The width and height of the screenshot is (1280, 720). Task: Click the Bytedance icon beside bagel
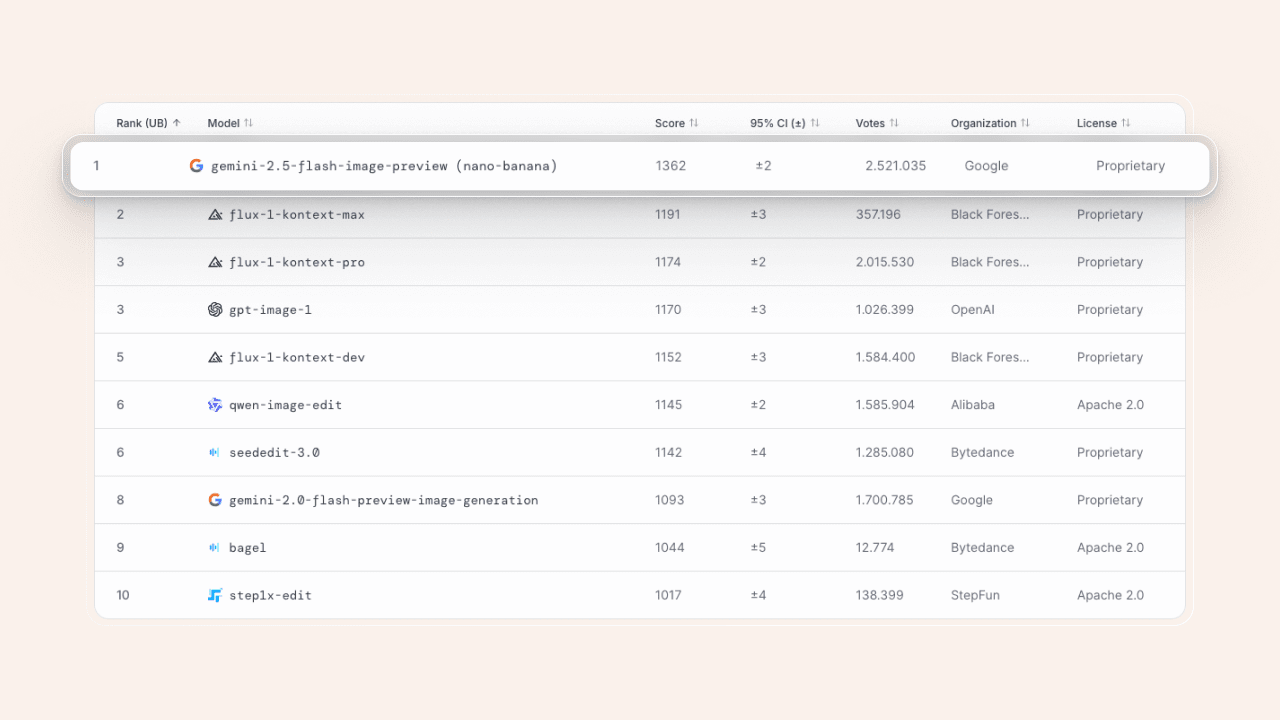coord(214,547)
